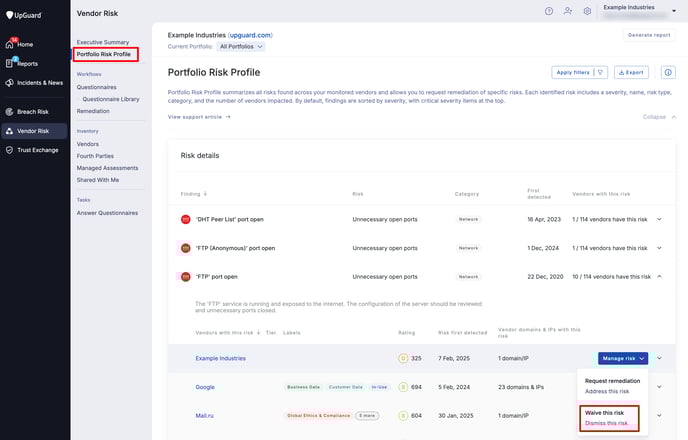The image size is (688, 440).
Task: Expand the FTP (Anonymous) row
Action: [x=659, y=248]
